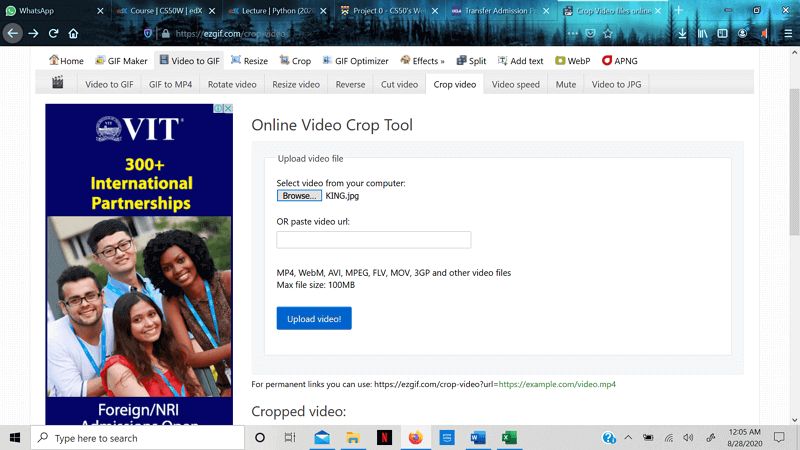The image size is (800, 450).
Task: Close the WhatsApp tab
Action: coord(100,11)
